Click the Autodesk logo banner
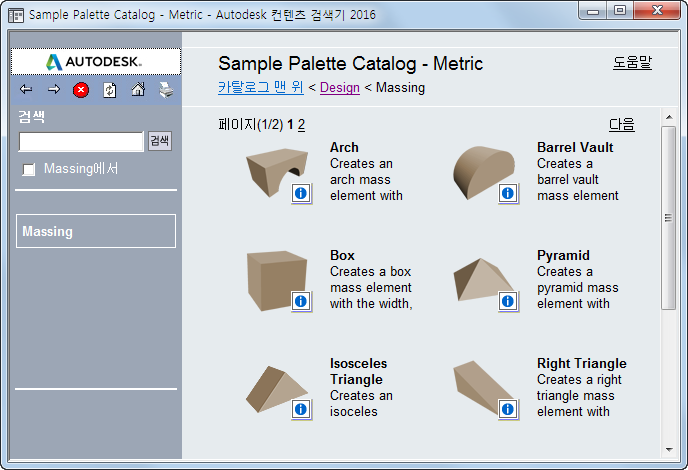Image resolution: width=688 pixels, height=470 pixels. pyautogui.click(x=96, y=62)
